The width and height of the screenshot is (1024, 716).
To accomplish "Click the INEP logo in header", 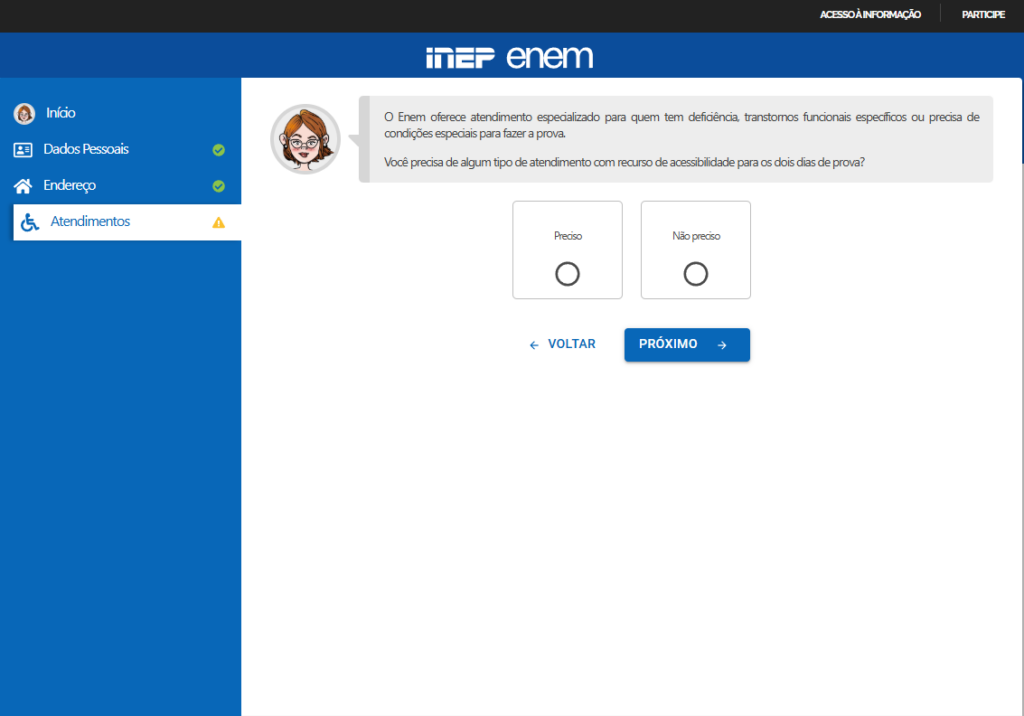I will (460, 57).
